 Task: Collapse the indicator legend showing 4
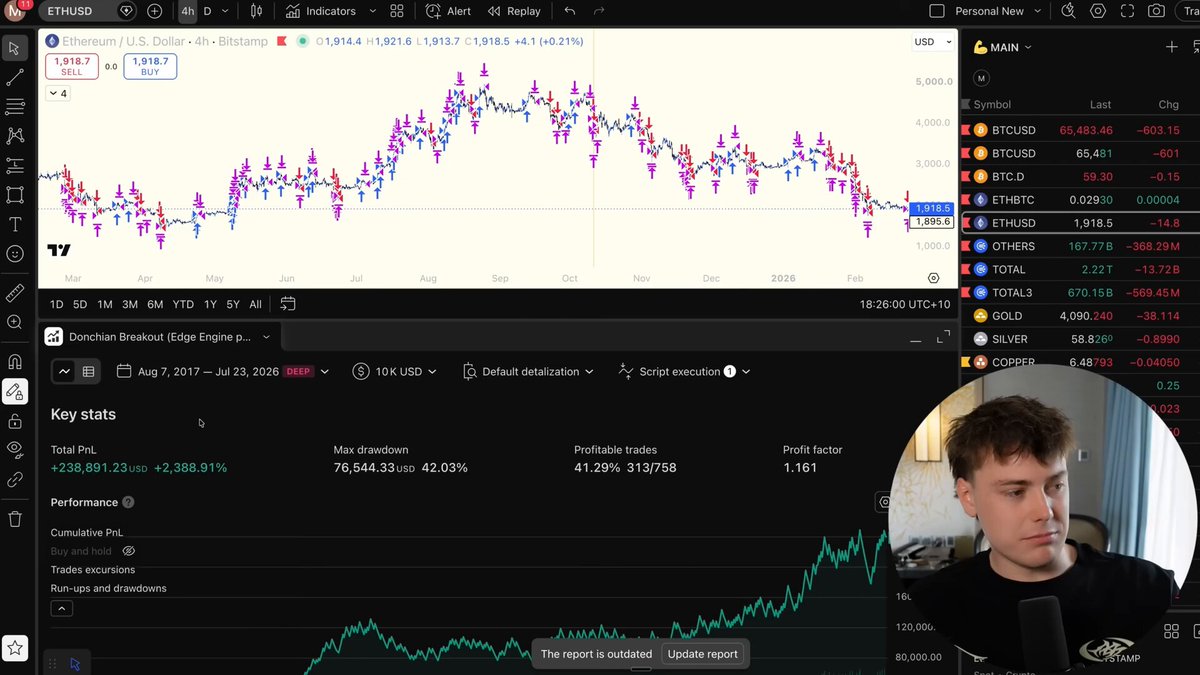pyautogui.click(x=58, y=93)
